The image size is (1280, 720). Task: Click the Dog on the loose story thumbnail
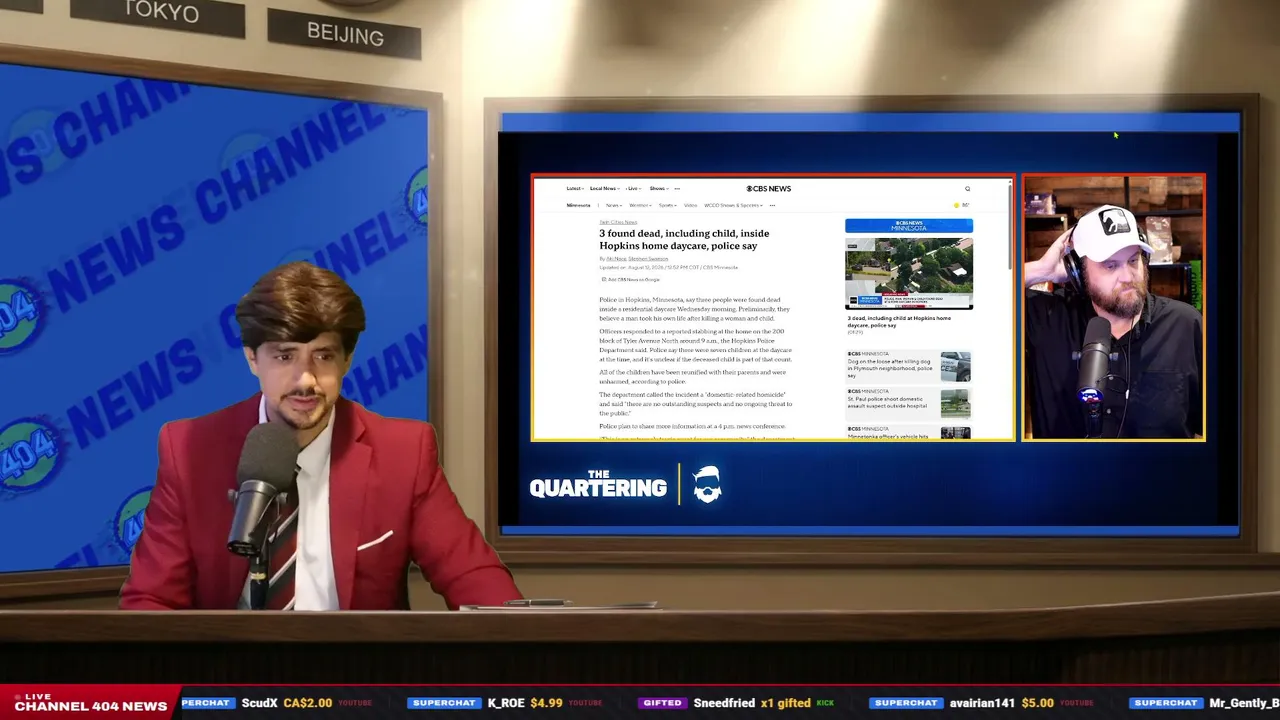pos(955,366)
